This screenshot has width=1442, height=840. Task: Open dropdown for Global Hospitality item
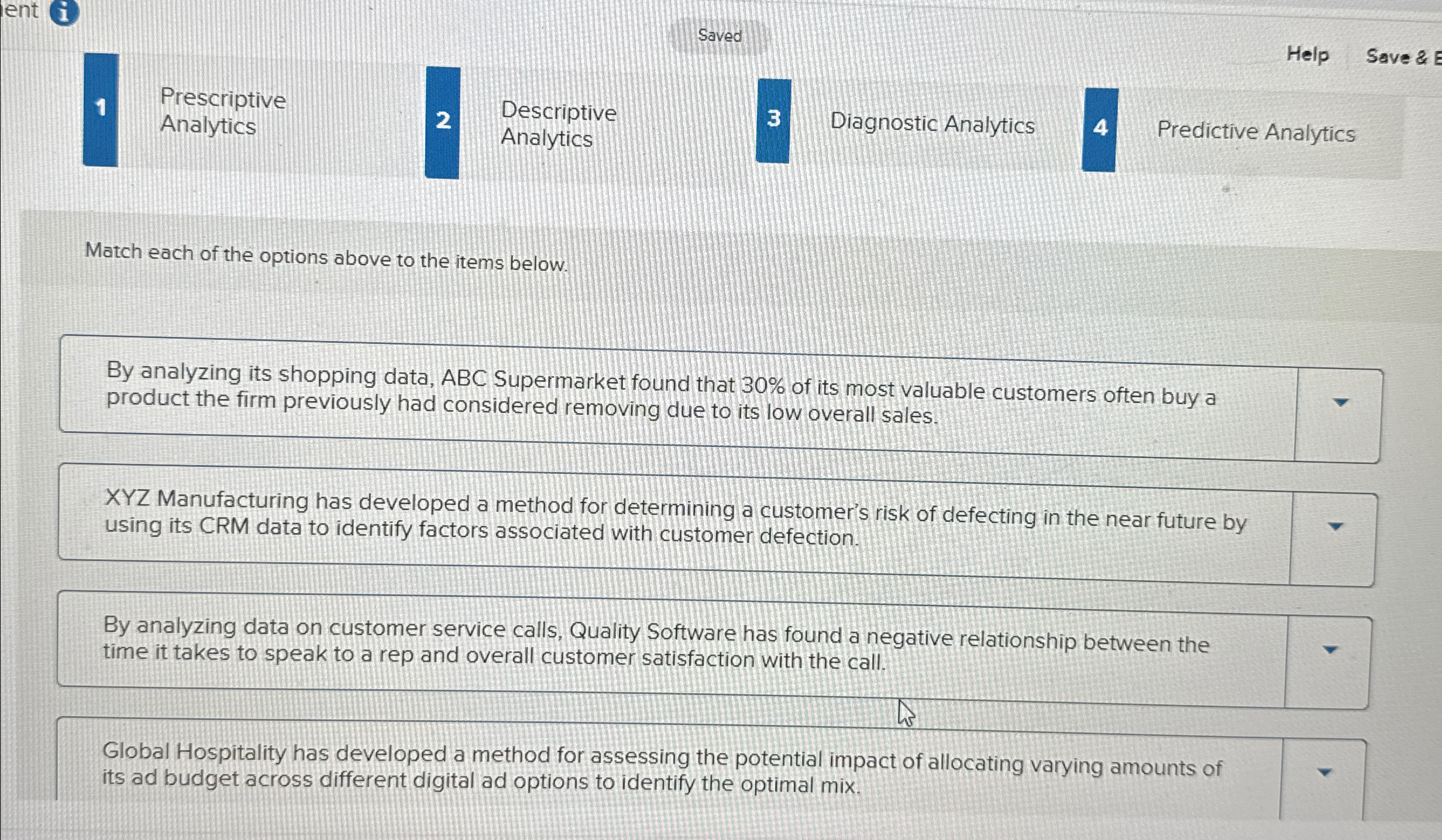[x=1325, y=773]
